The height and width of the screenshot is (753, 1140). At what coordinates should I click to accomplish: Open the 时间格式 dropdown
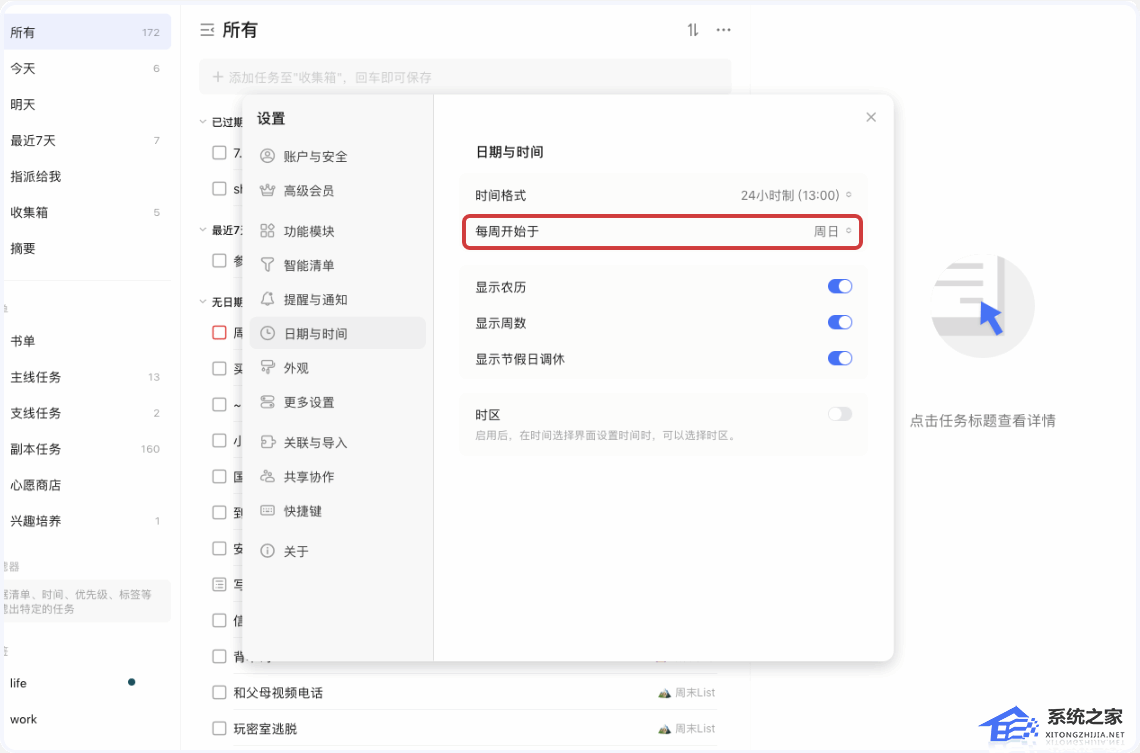pyautogui.click(x=796, y=196)
